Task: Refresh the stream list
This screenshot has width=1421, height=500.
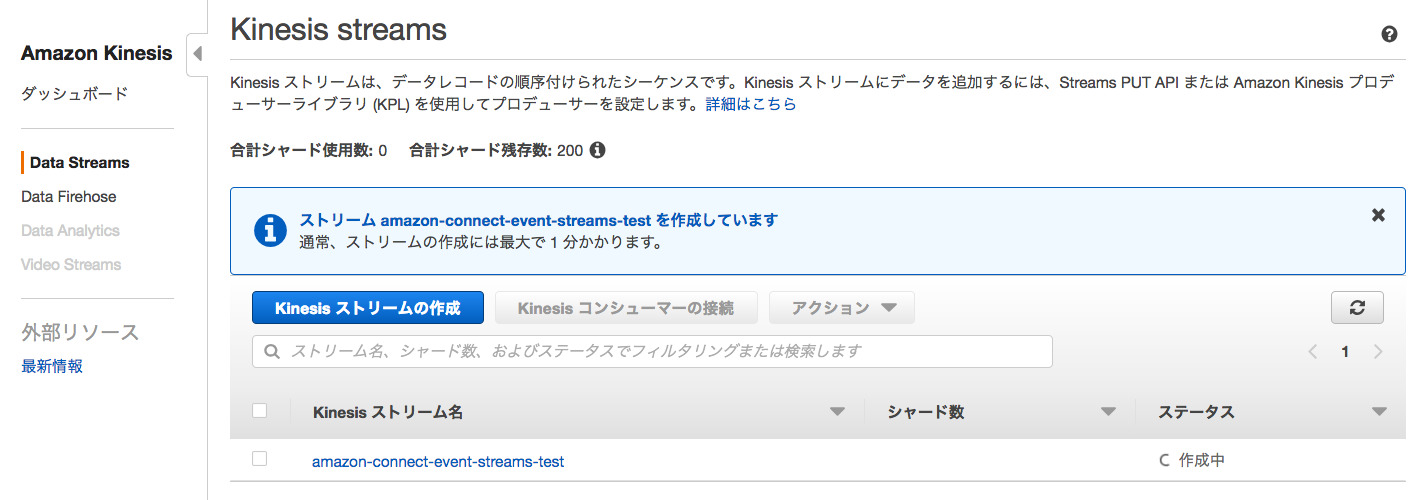Action: tap(1357, 308)
